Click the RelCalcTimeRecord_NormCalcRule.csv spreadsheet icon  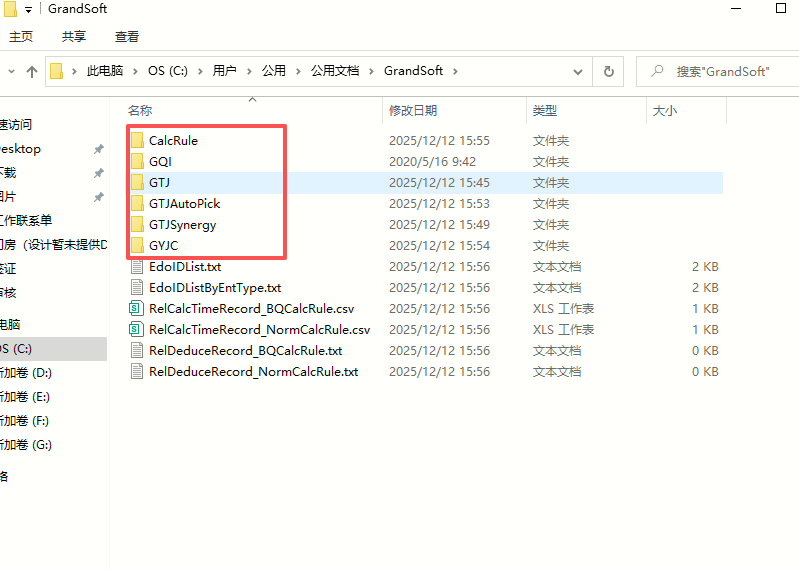pyautogui.click(x=135, y=330)
